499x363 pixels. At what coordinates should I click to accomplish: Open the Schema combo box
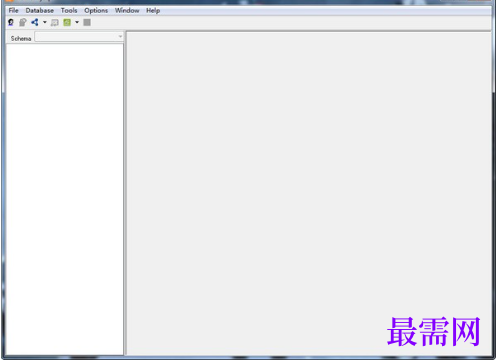pyautogui.click(x=79, y=36)
